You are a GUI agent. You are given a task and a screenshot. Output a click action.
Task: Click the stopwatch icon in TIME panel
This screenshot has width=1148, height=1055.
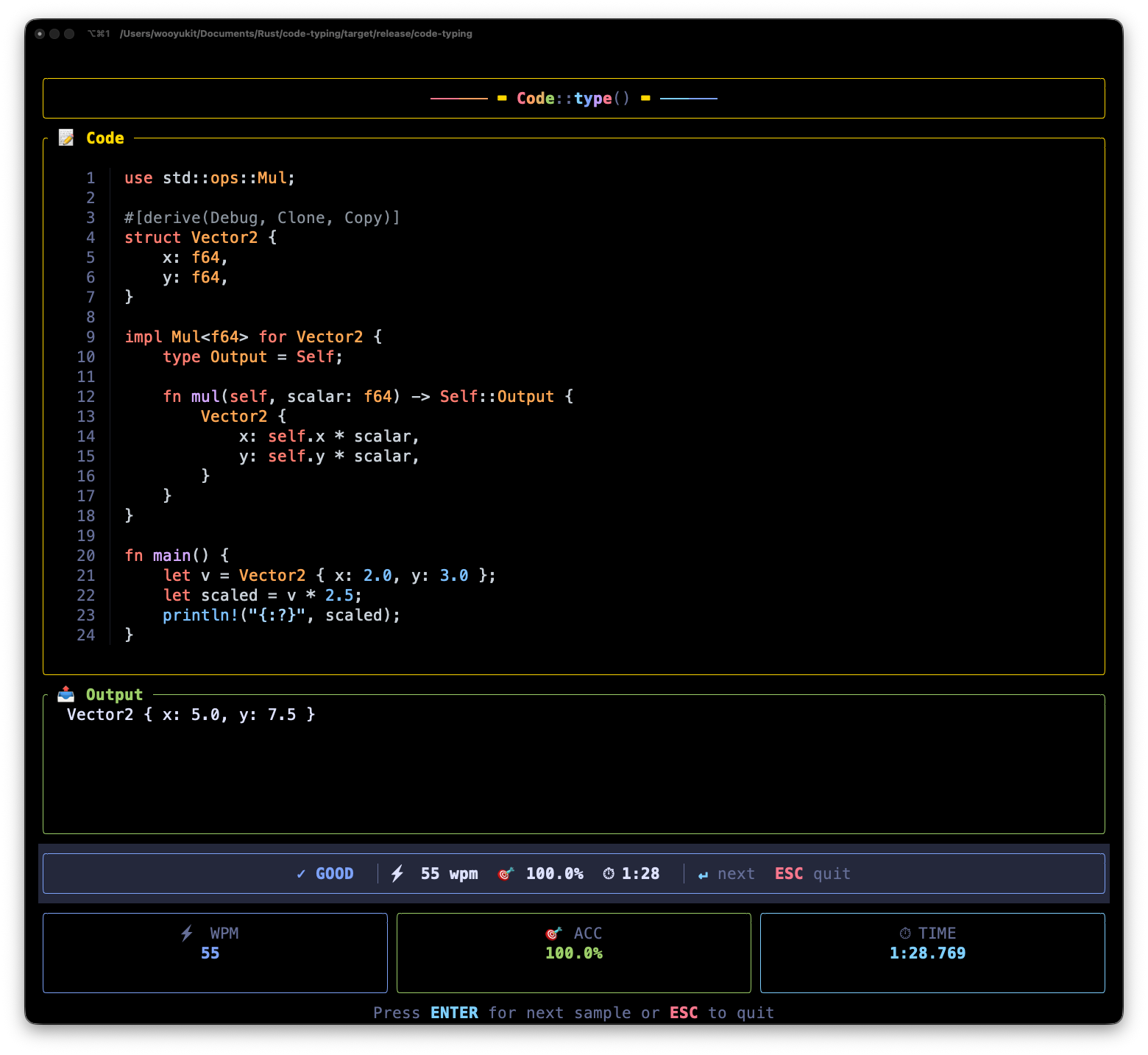pos(905,934)
